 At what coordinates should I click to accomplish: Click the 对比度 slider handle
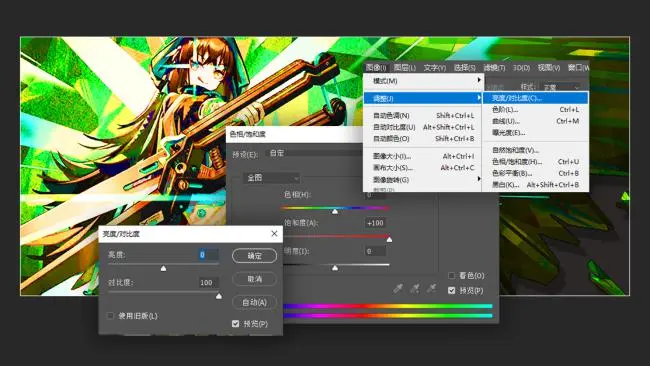(219, 296)
